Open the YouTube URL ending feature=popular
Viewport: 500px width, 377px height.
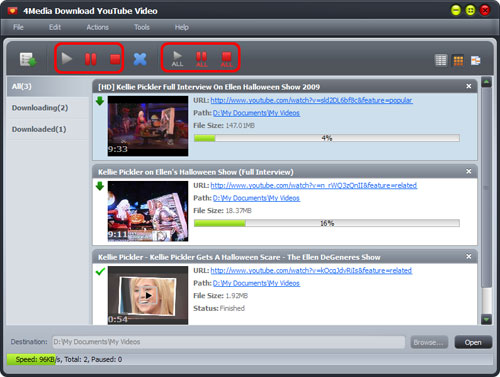[x=312, y=100]
